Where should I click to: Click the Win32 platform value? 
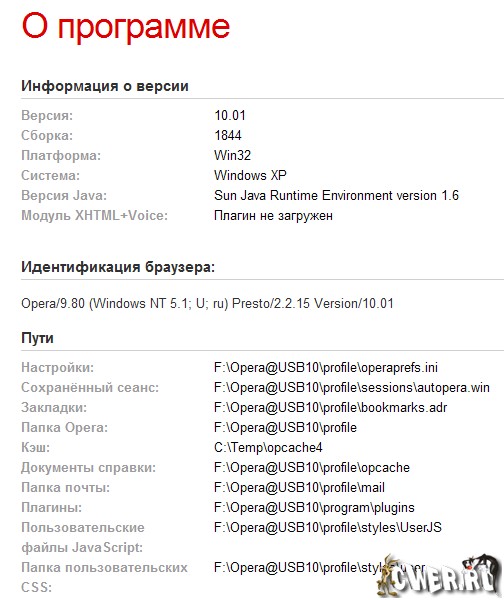pos(232,155)
